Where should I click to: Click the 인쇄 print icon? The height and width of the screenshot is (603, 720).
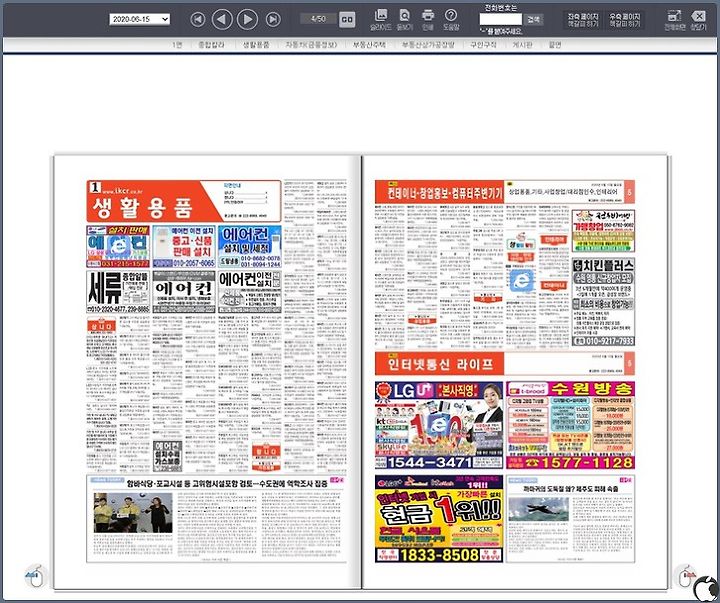coord(428,19)
